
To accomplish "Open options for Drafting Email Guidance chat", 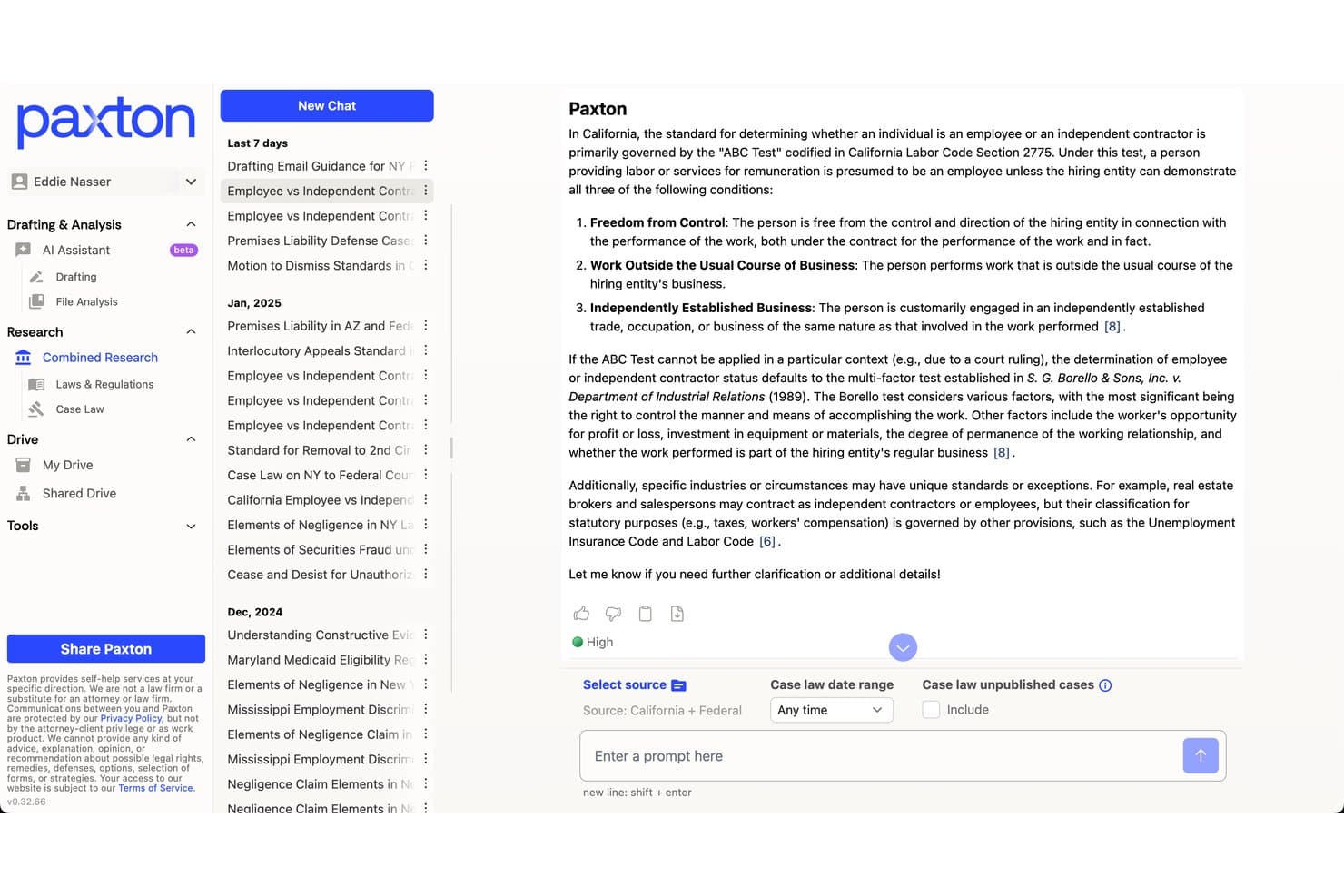I will pyautogui.click(x=426, y=166).
